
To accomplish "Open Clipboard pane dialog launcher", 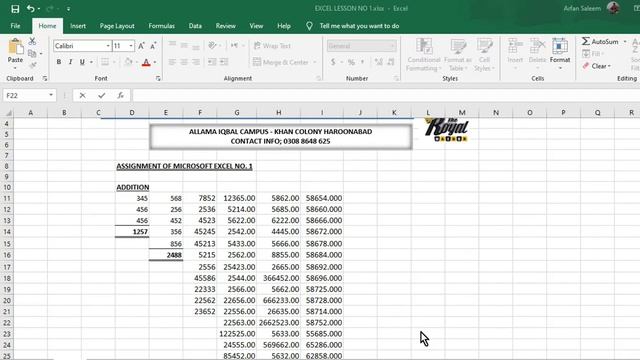I will click(45, 78).
